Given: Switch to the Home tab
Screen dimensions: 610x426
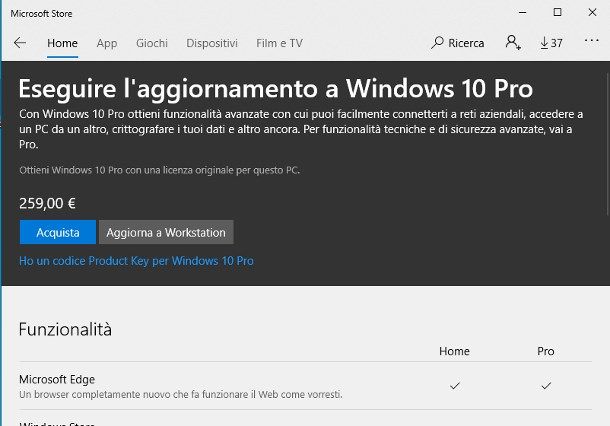Looking at the screenshot, I should (62, 43).
